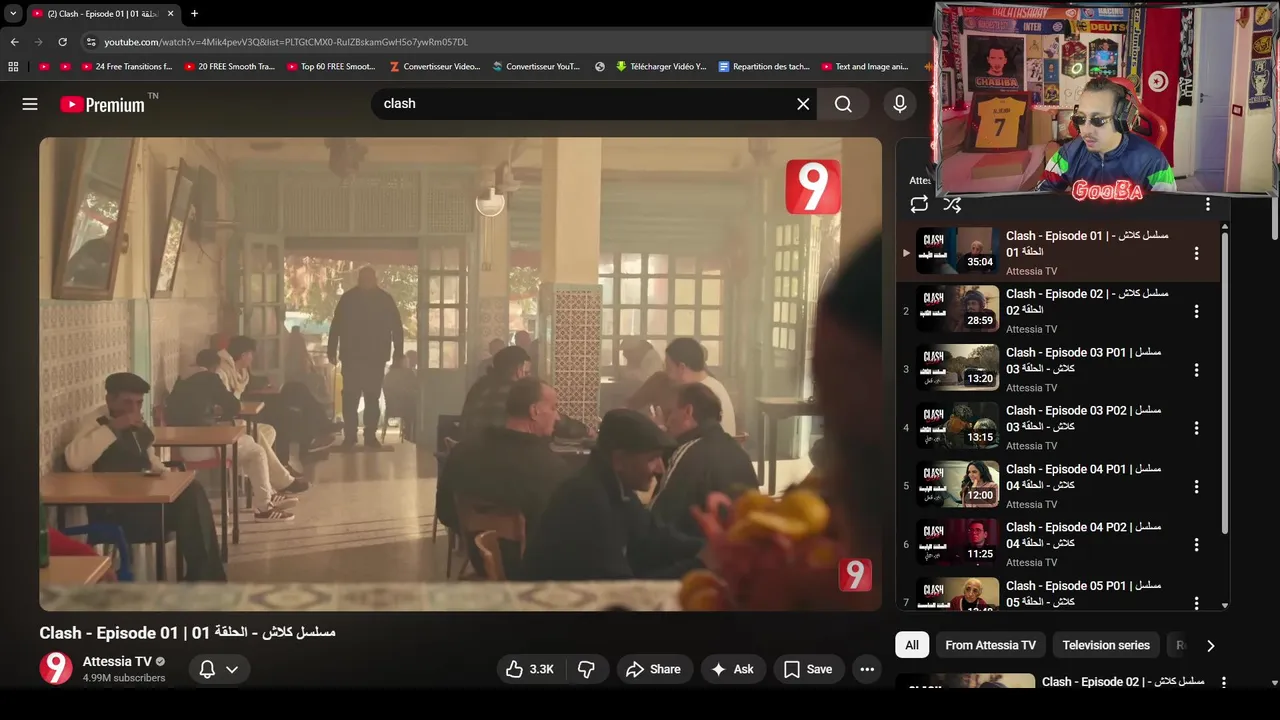Screen dimensions: 1280x720
Task: Open Clash Episode 04 P01 title
Action: coord(1083,477)
